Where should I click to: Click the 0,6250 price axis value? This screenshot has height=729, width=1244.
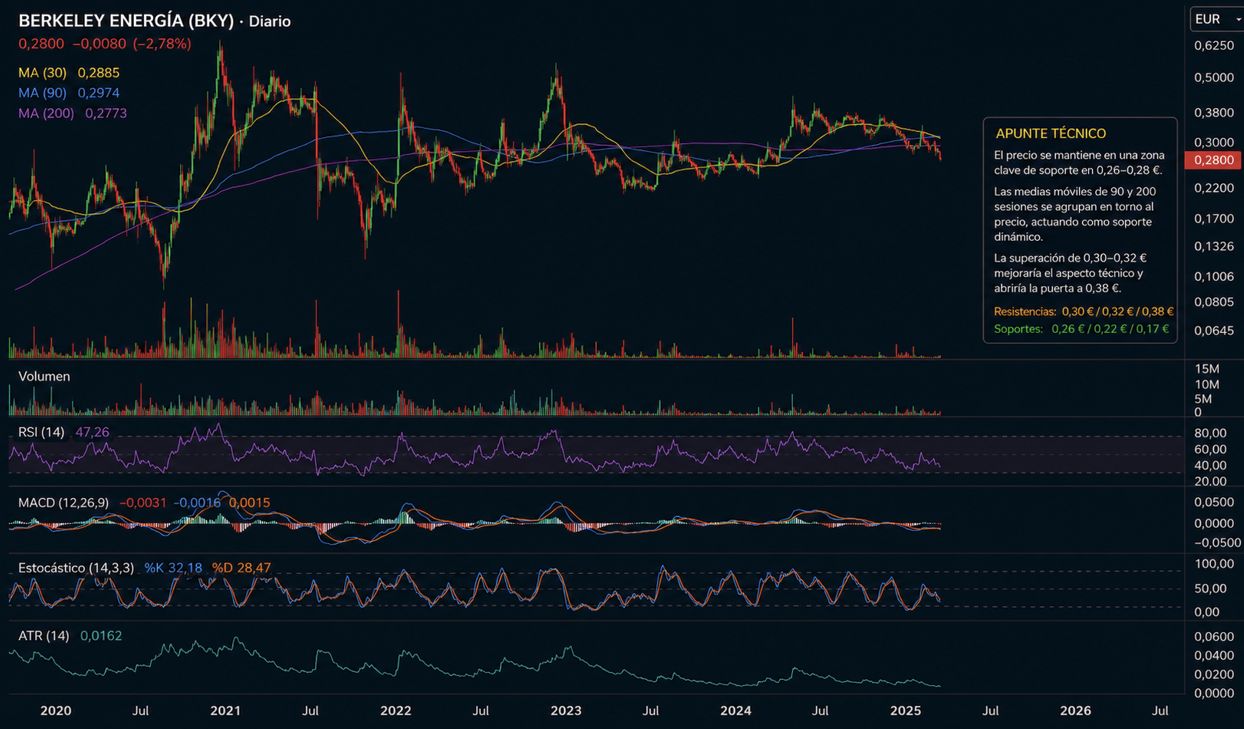pyautogui.click(x=1214, y=46)
